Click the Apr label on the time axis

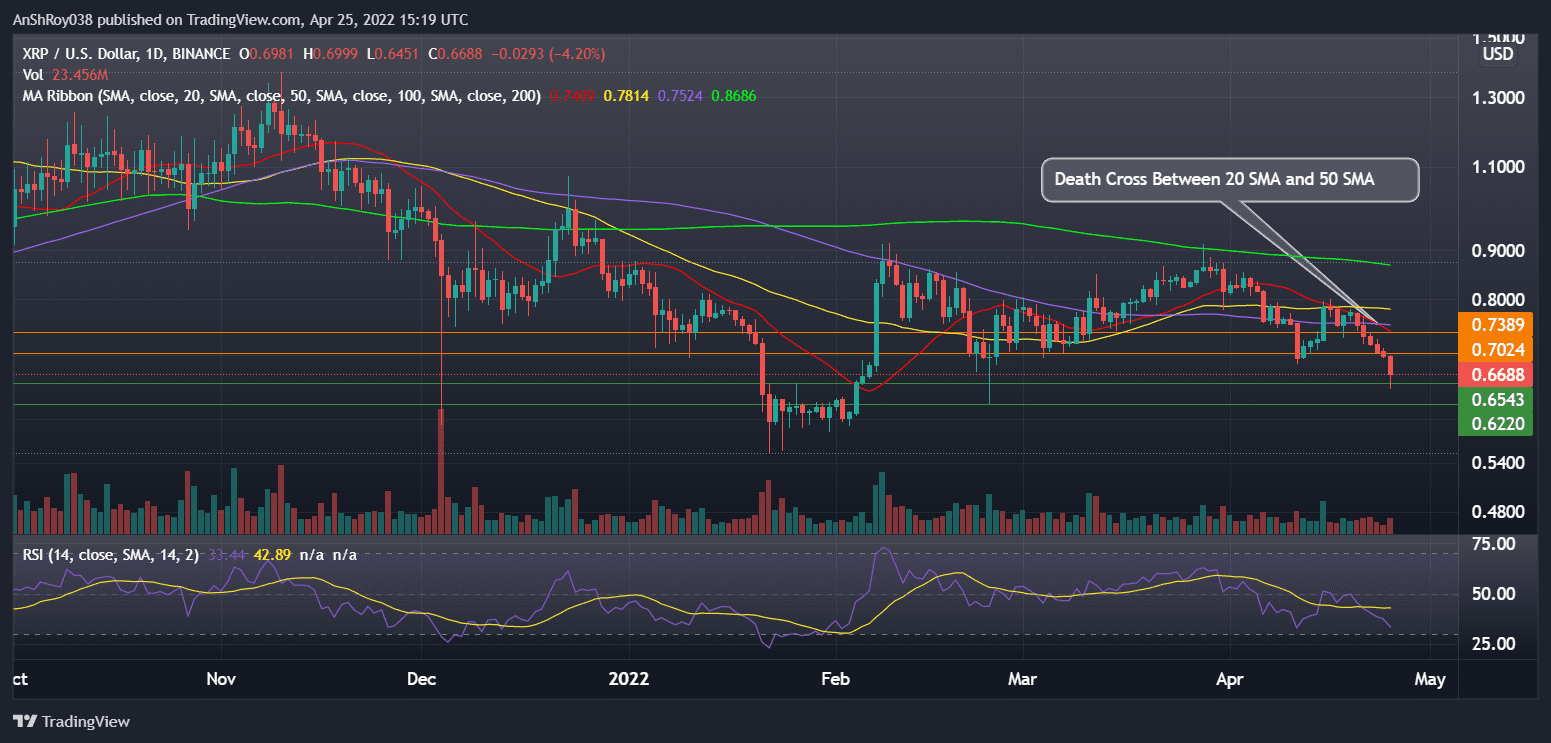[1229, 679]
